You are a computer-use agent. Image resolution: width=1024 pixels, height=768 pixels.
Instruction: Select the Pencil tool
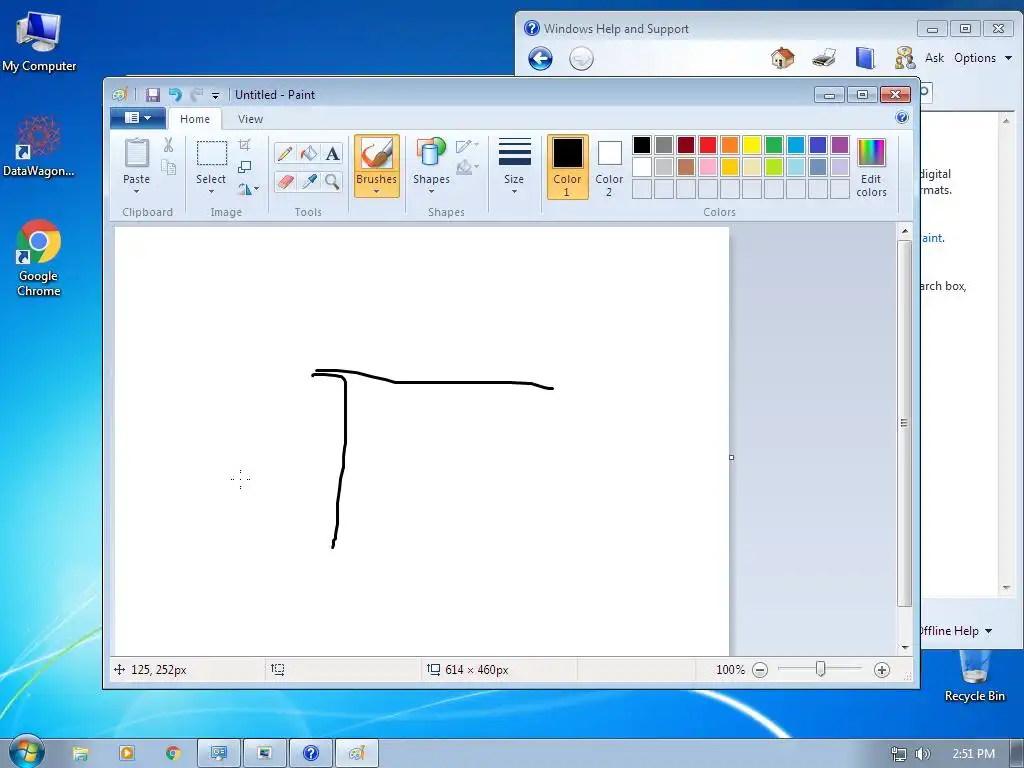pos(285,153)
